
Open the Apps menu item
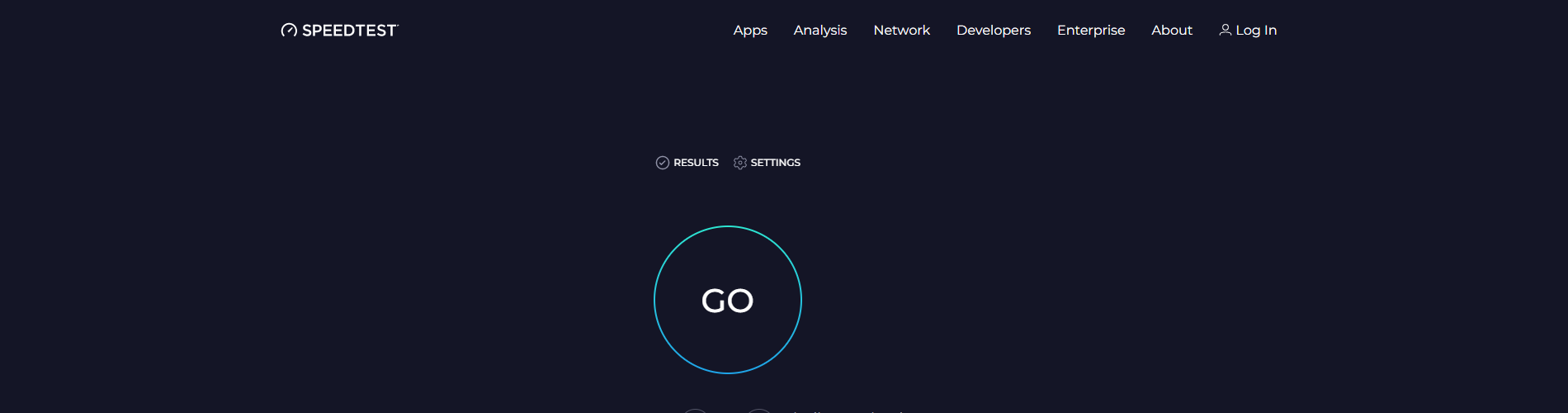(750, 31)
